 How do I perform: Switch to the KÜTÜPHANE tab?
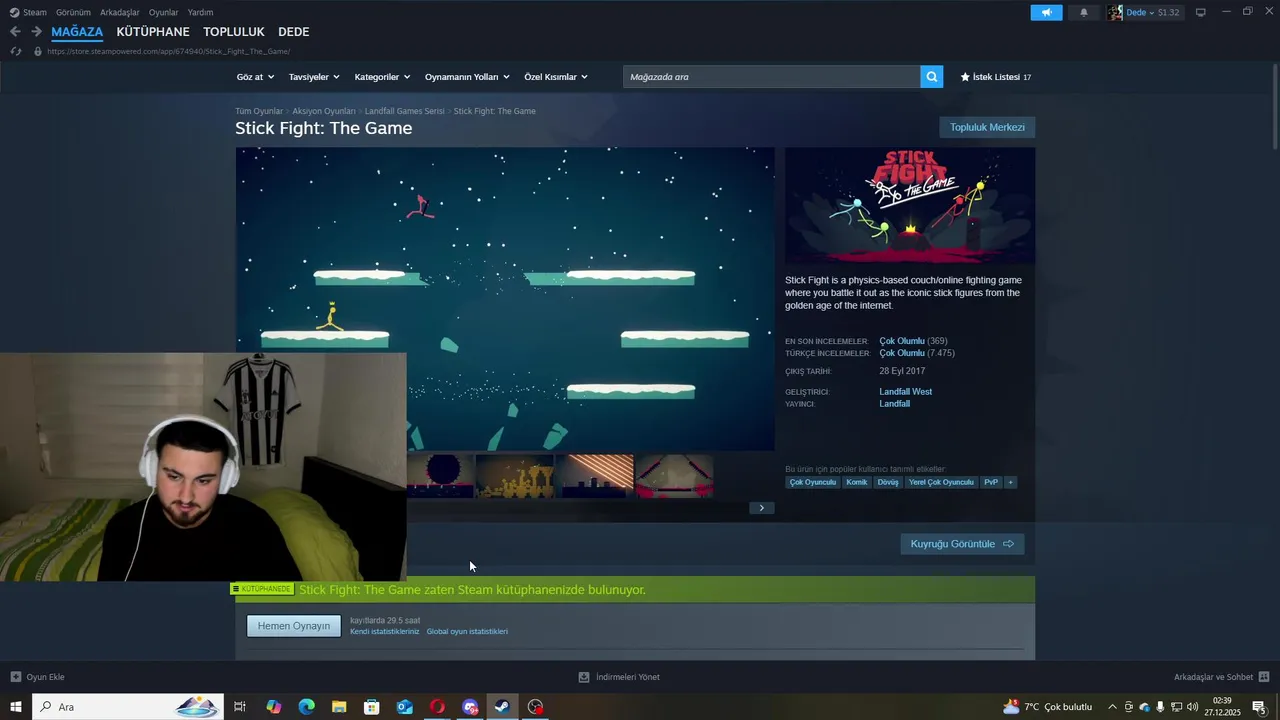(153, 32)
